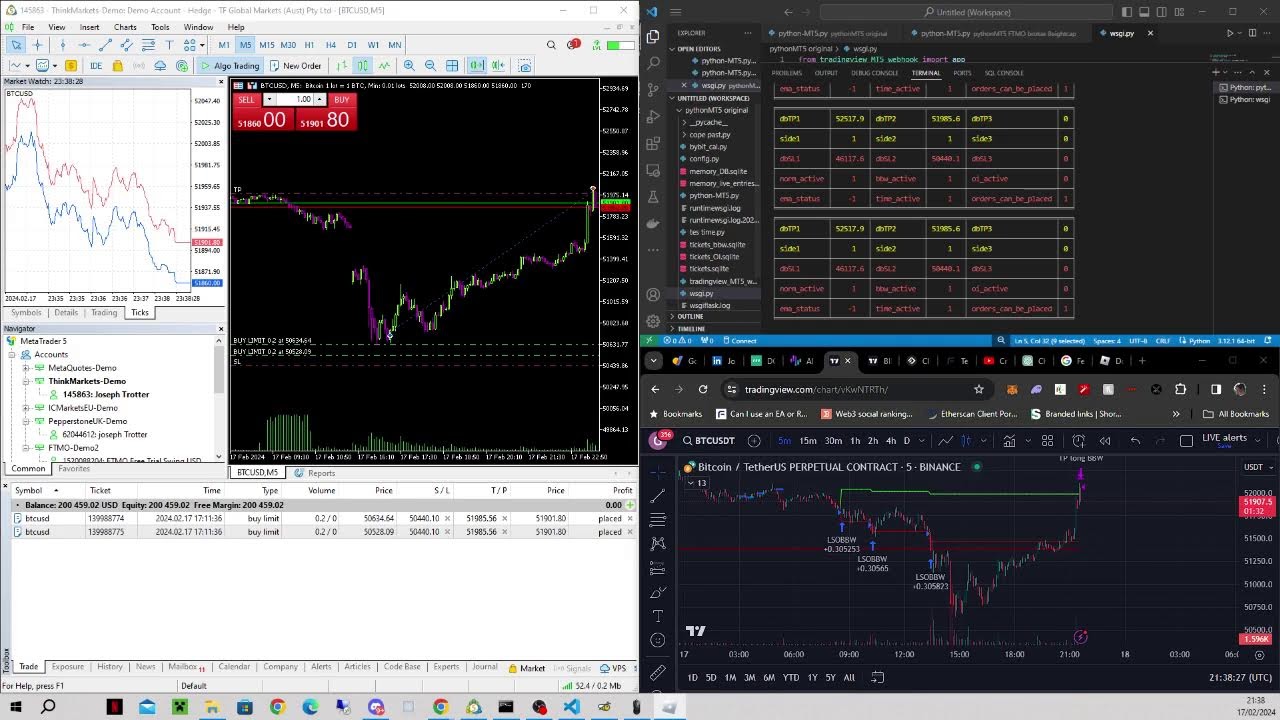Switch MetaTrader chart to candlesticks icon
This screenshot has height=720, width=1280.
362,66
